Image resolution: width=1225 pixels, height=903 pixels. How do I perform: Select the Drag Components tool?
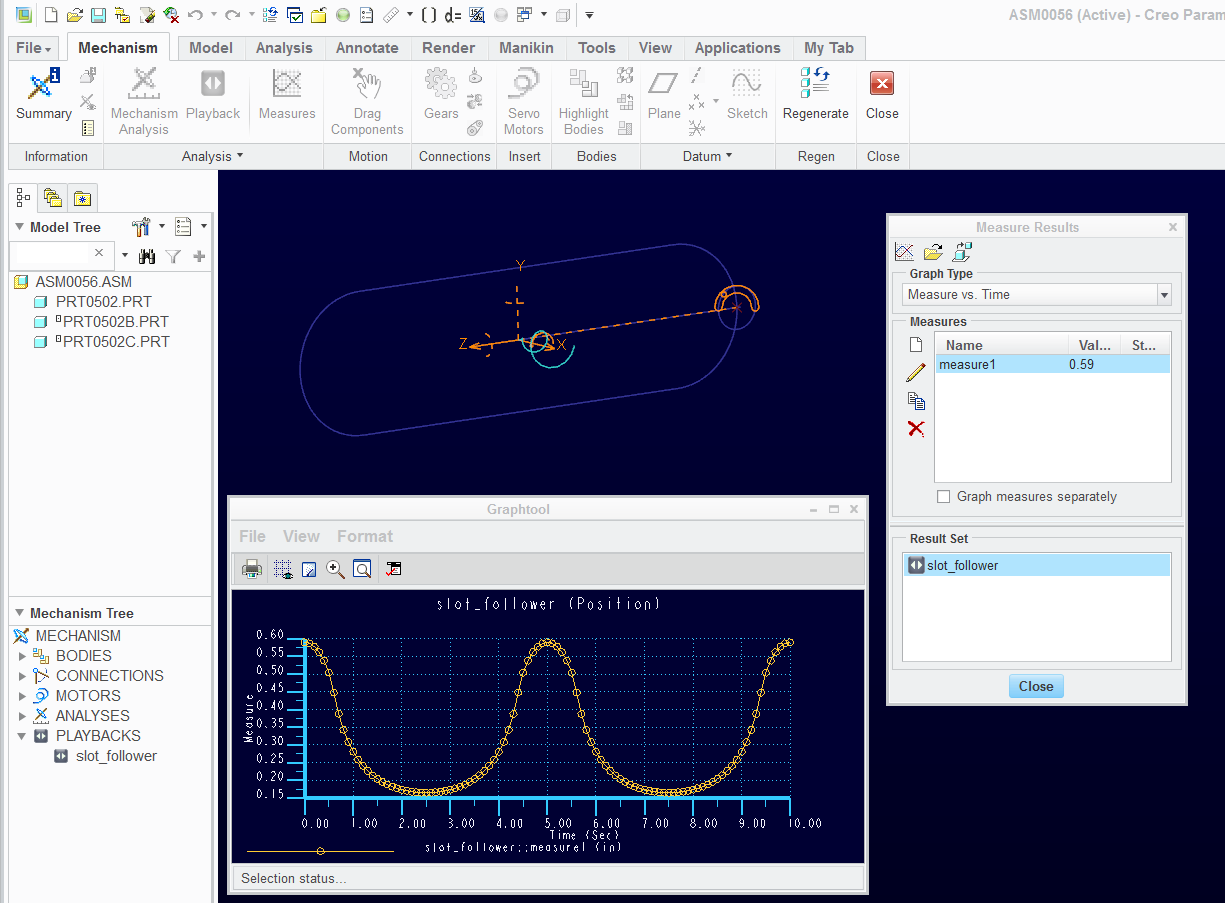click(x=367, y=101)
